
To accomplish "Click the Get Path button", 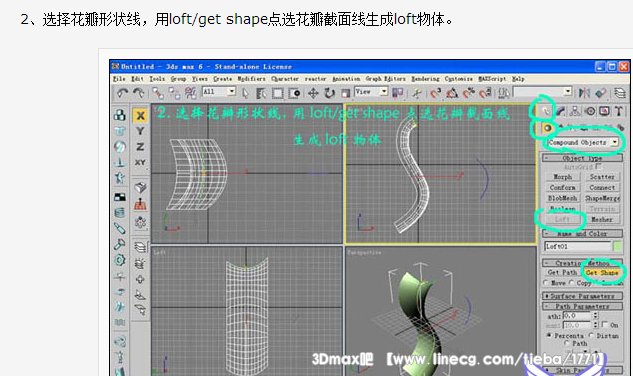I will tap(562, 273).
